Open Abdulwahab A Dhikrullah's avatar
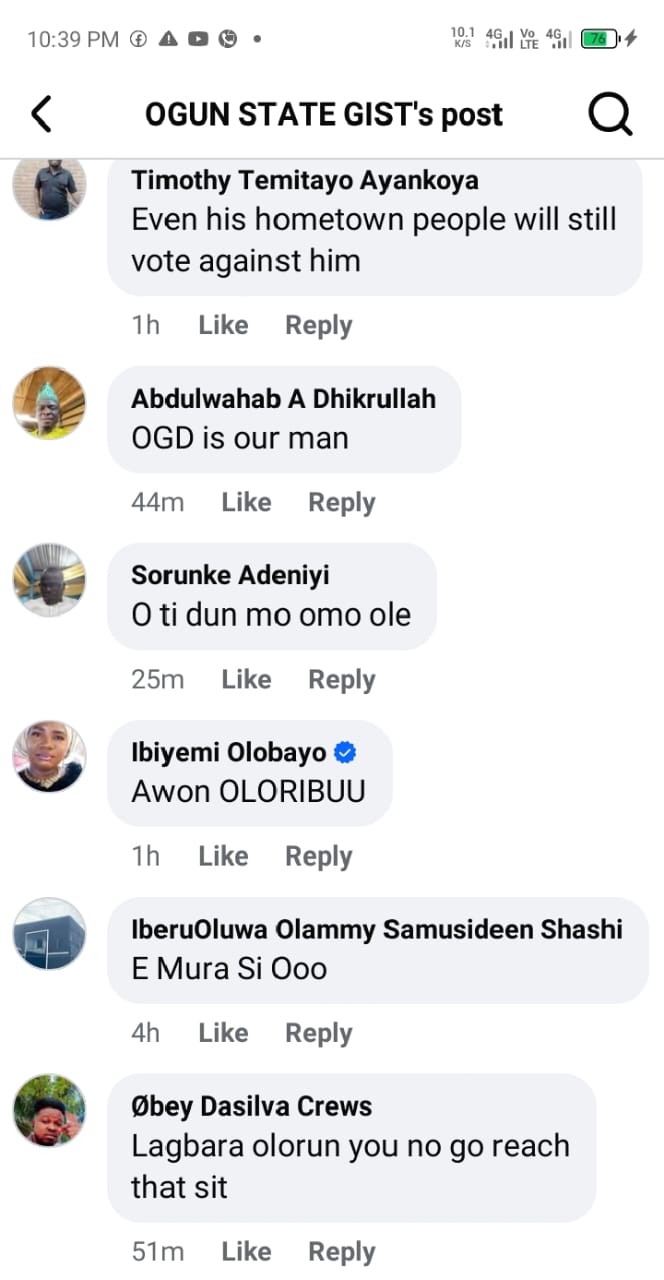Image resolution: width=664 pixels, height=1280 pixels. [49, 403]
